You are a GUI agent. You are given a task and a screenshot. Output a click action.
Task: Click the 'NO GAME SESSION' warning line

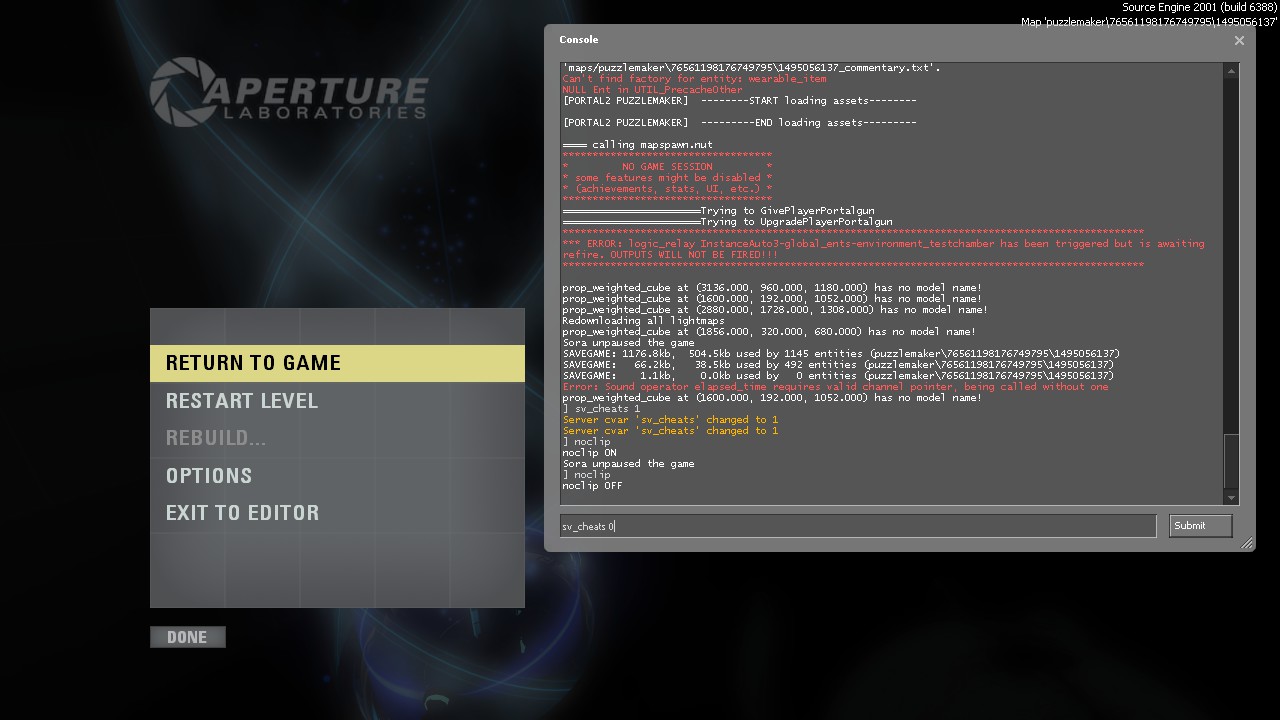667,167
